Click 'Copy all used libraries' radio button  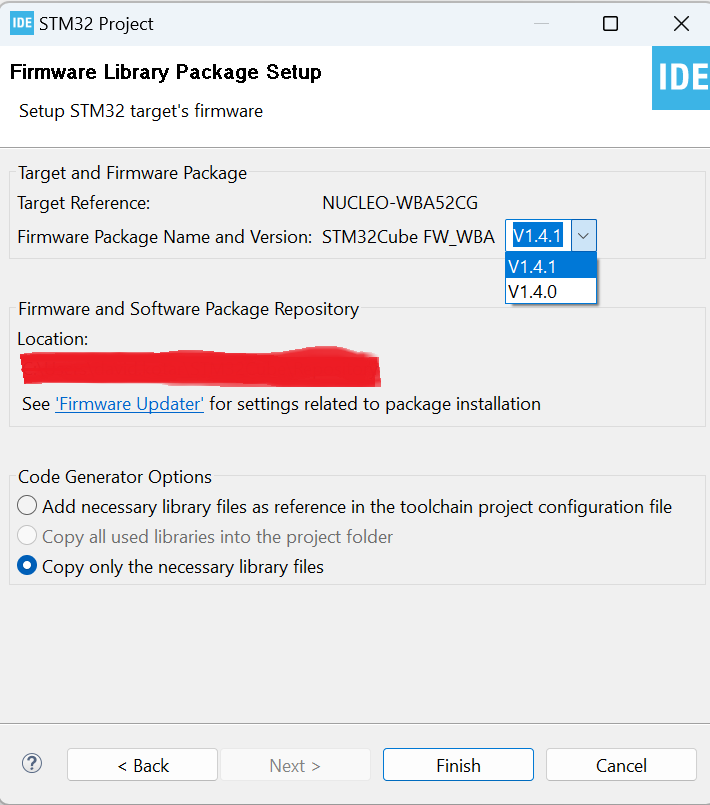pyautogui.click(x=28, y=536)
